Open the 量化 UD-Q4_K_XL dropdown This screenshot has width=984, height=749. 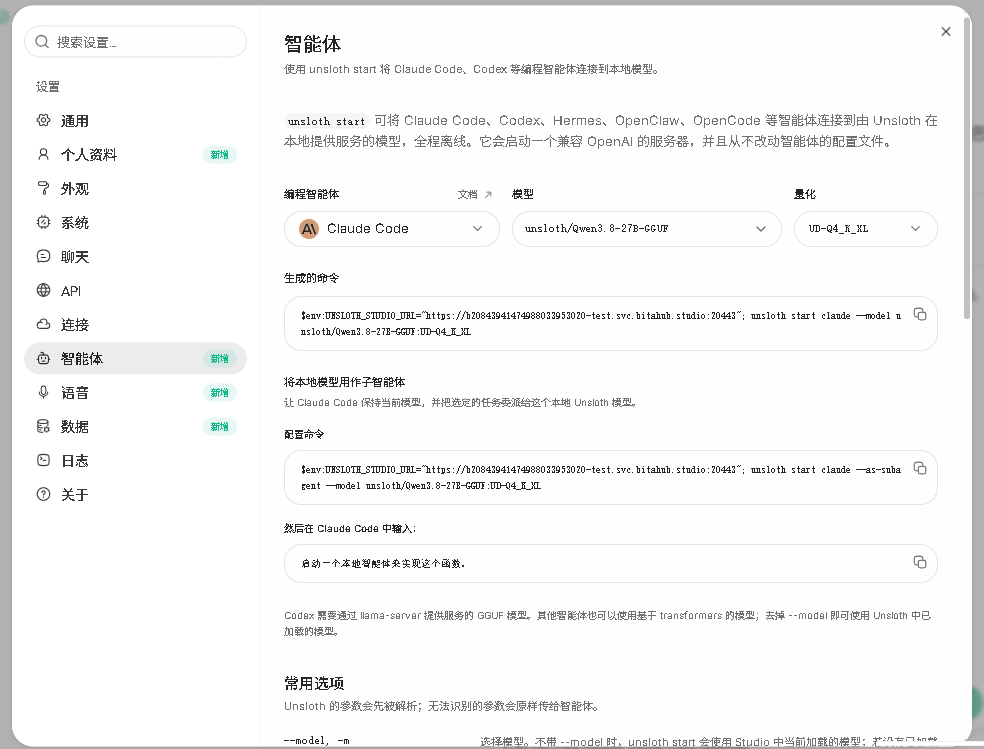pos(865,229)
